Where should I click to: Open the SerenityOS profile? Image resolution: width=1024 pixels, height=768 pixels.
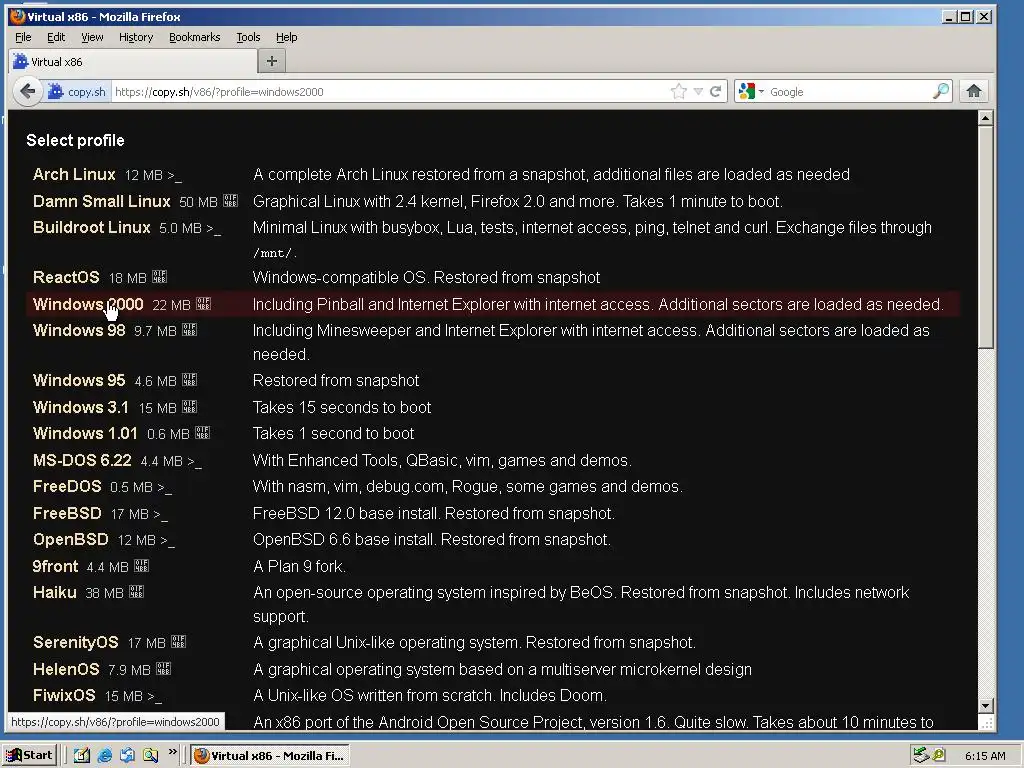point(76,642)
